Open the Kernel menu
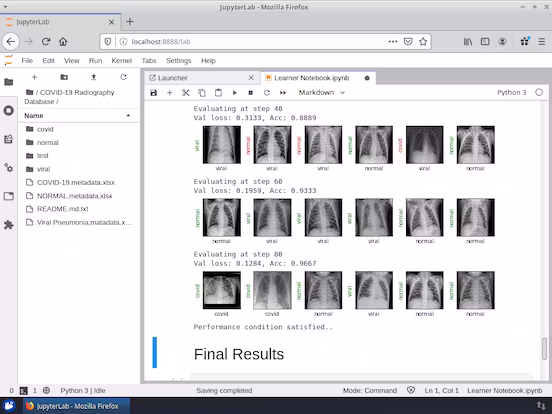The width and height of the screenshot is (552, 414). pyautogui.click(x=121, y=61)
